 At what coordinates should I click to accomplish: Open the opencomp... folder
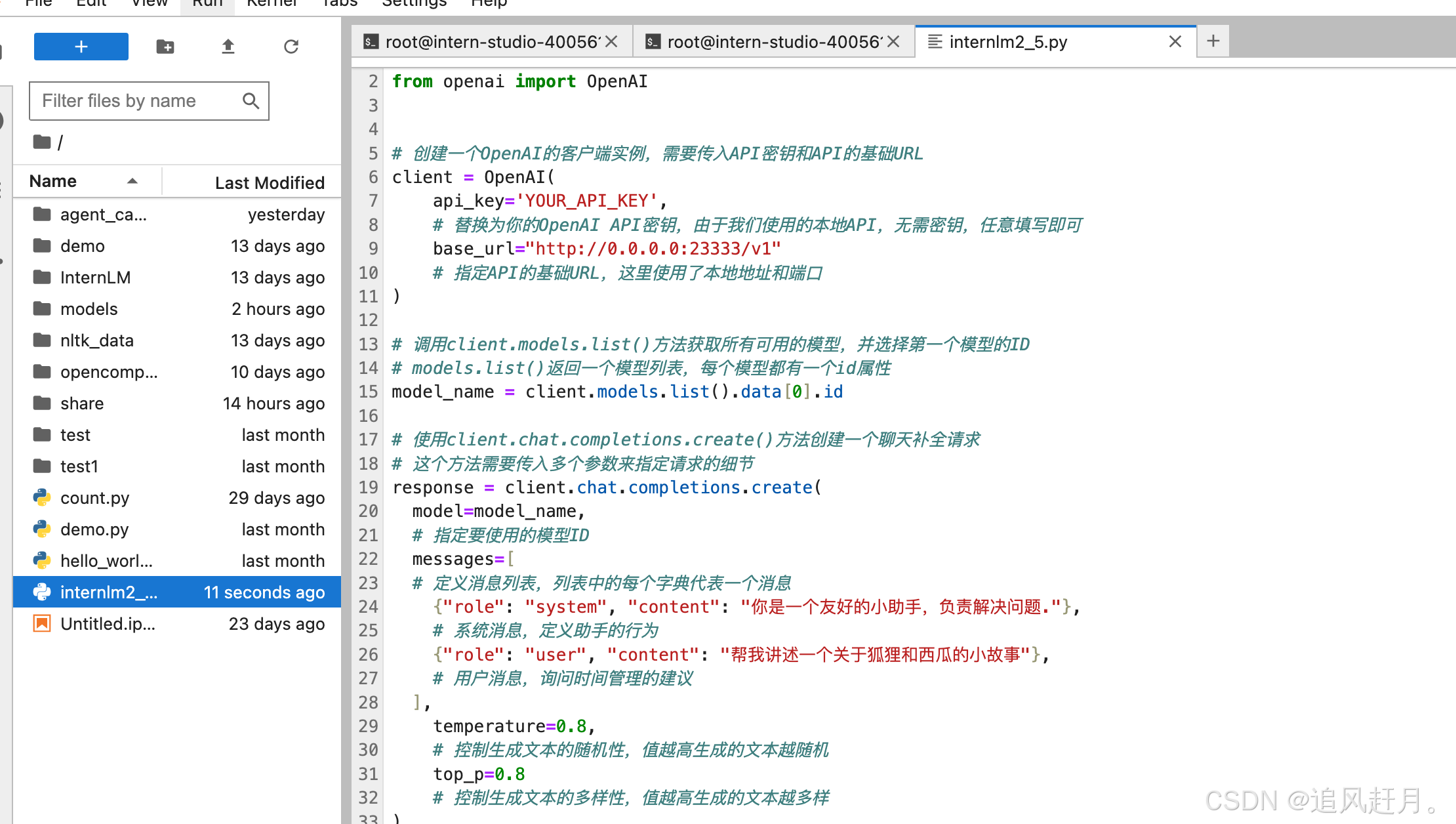tap(177, 372)
